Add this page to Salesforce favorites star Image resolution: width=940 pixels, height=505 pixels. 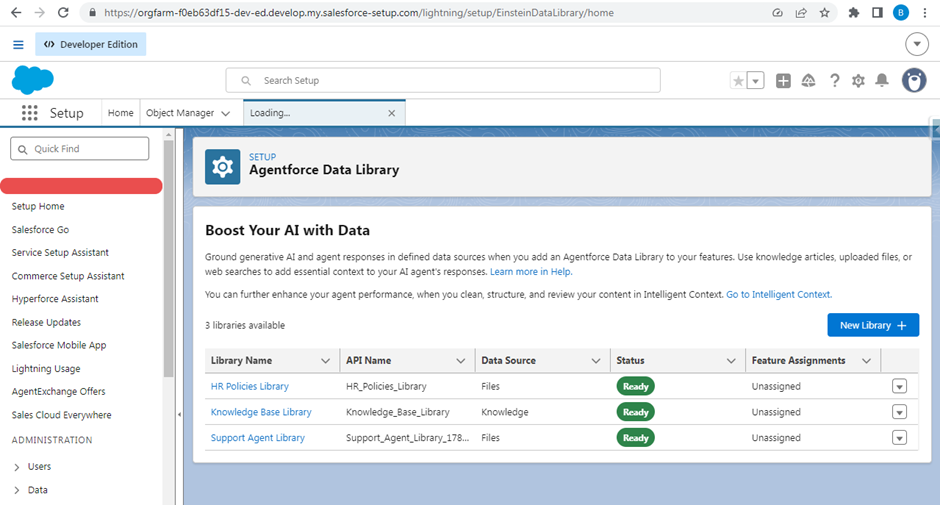click(x=739, y=80)
